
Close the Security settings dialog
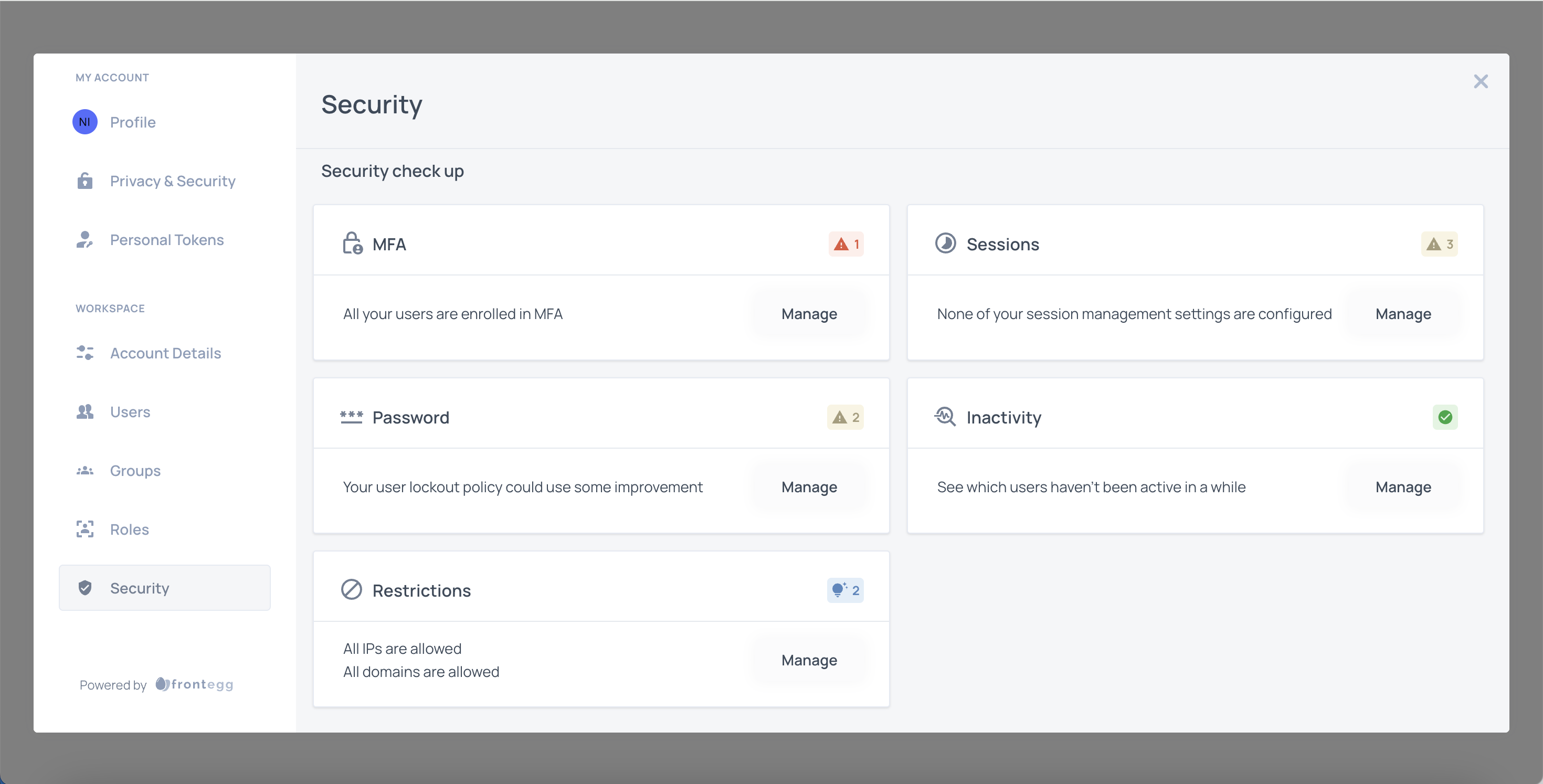1480,81
